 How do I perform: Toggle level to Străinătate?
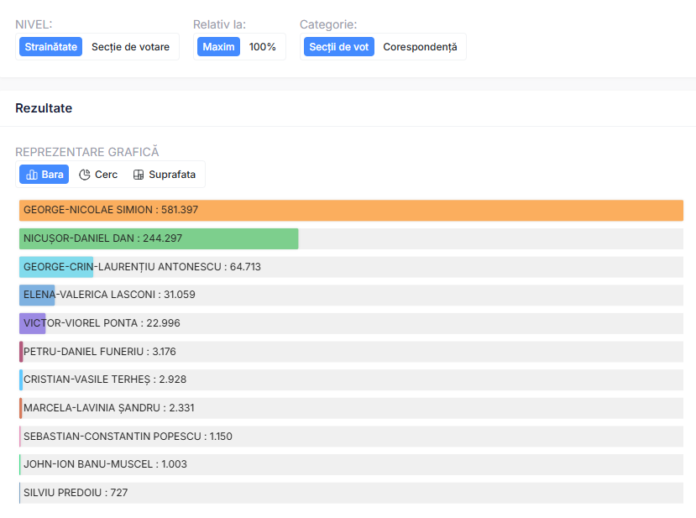point(50,47)
